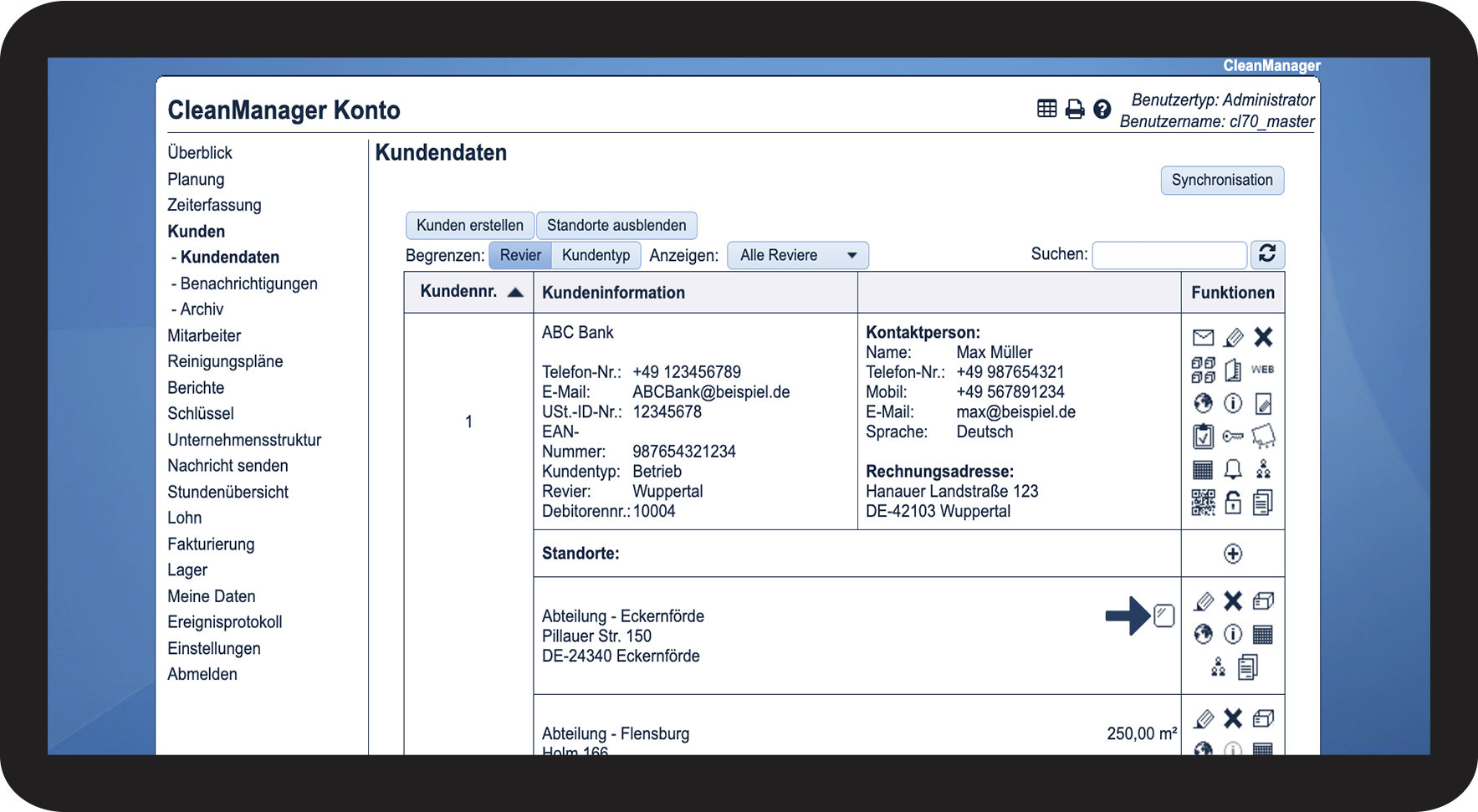Open help via the question mark icon
The height and width of the screenshot is (812, 1478).
coord(1102,110)
